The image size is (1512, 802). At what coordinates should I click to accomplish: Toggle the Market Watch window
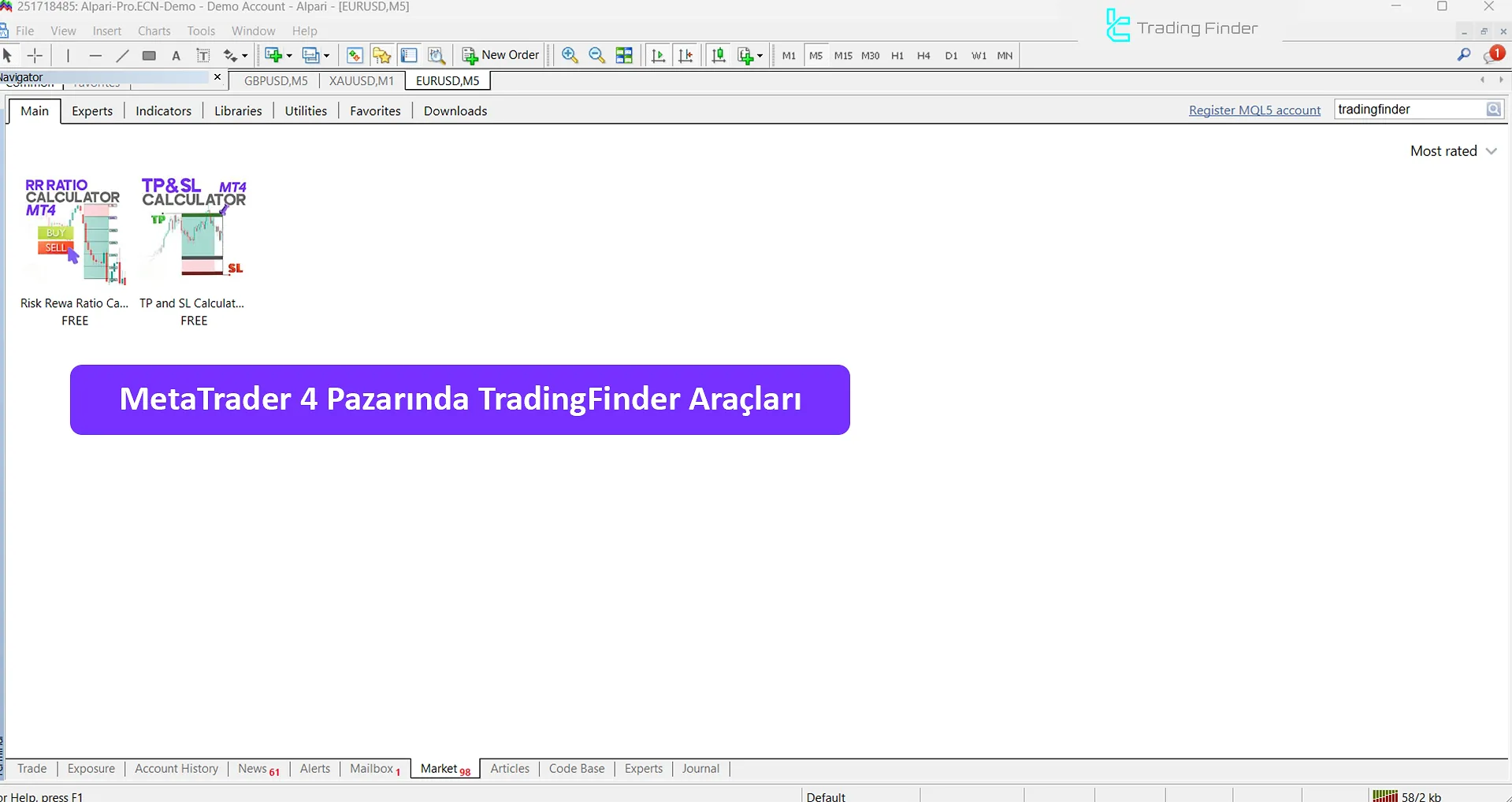click(355, 55)
